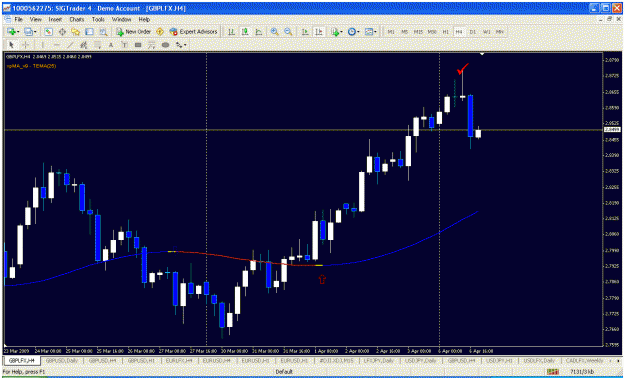625x378 pixels.
Task: Expand the Indicators dropdown arrow
Action: coord(341,32)
